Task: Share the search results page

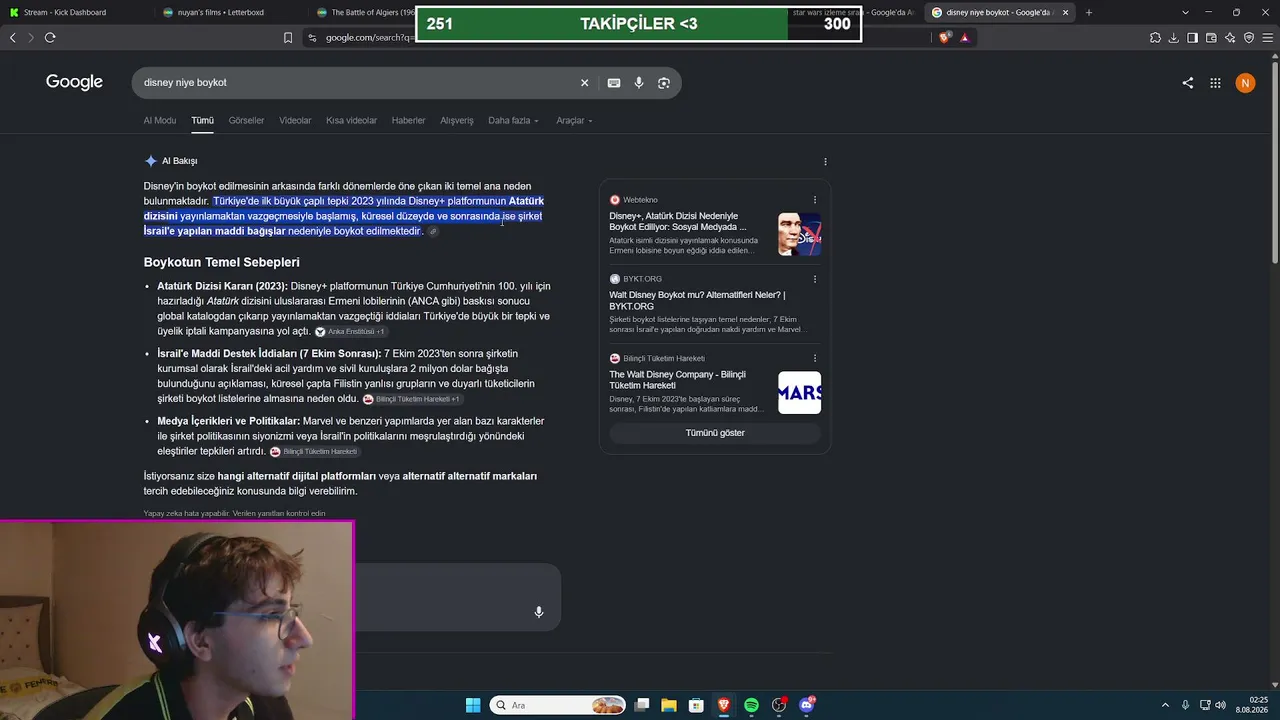Action: 1188,83
